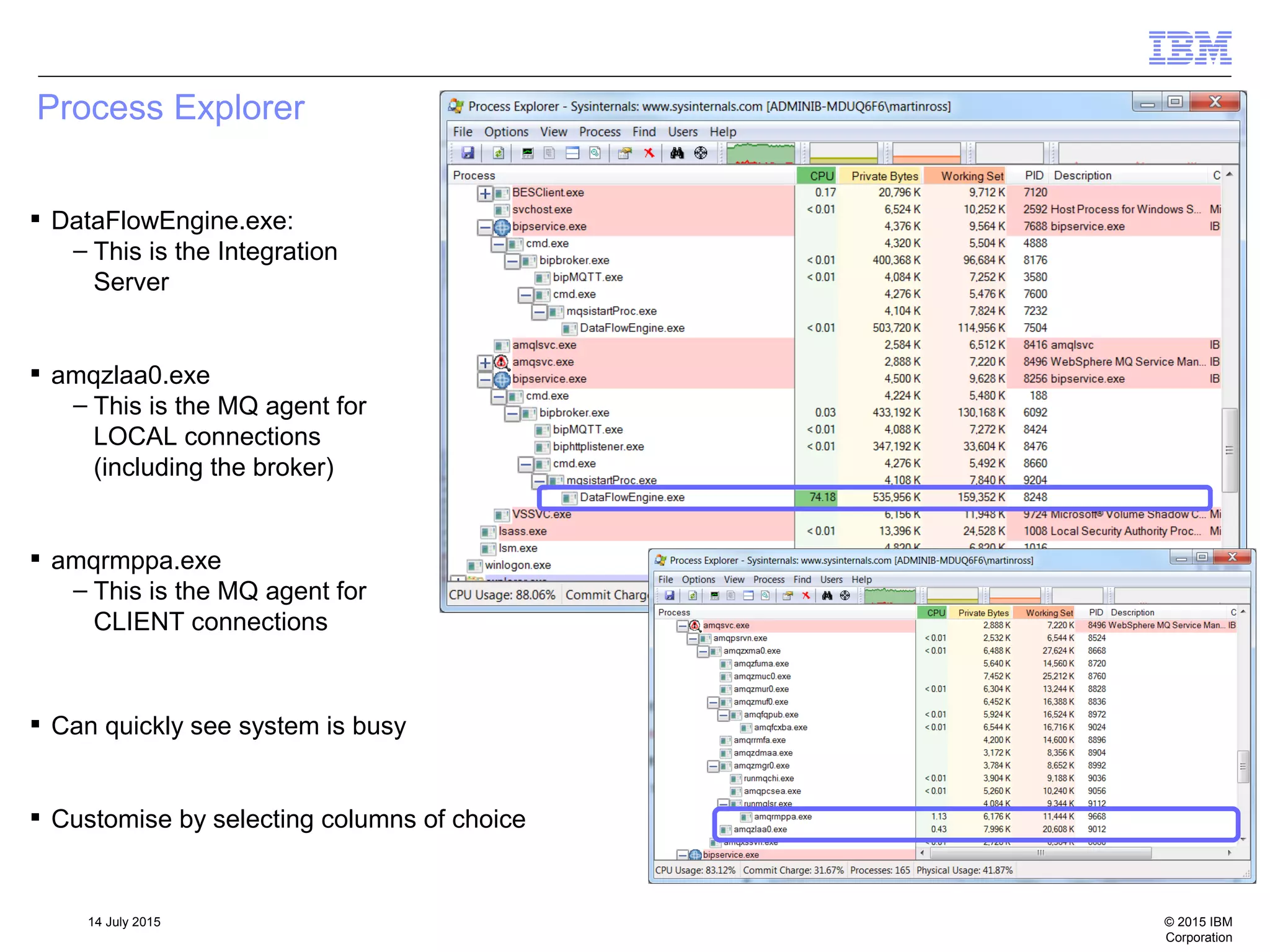
Task: Collapse bipbroker.exe PID 8176 node
Action: pyautogui.click(x=512, y=261)
